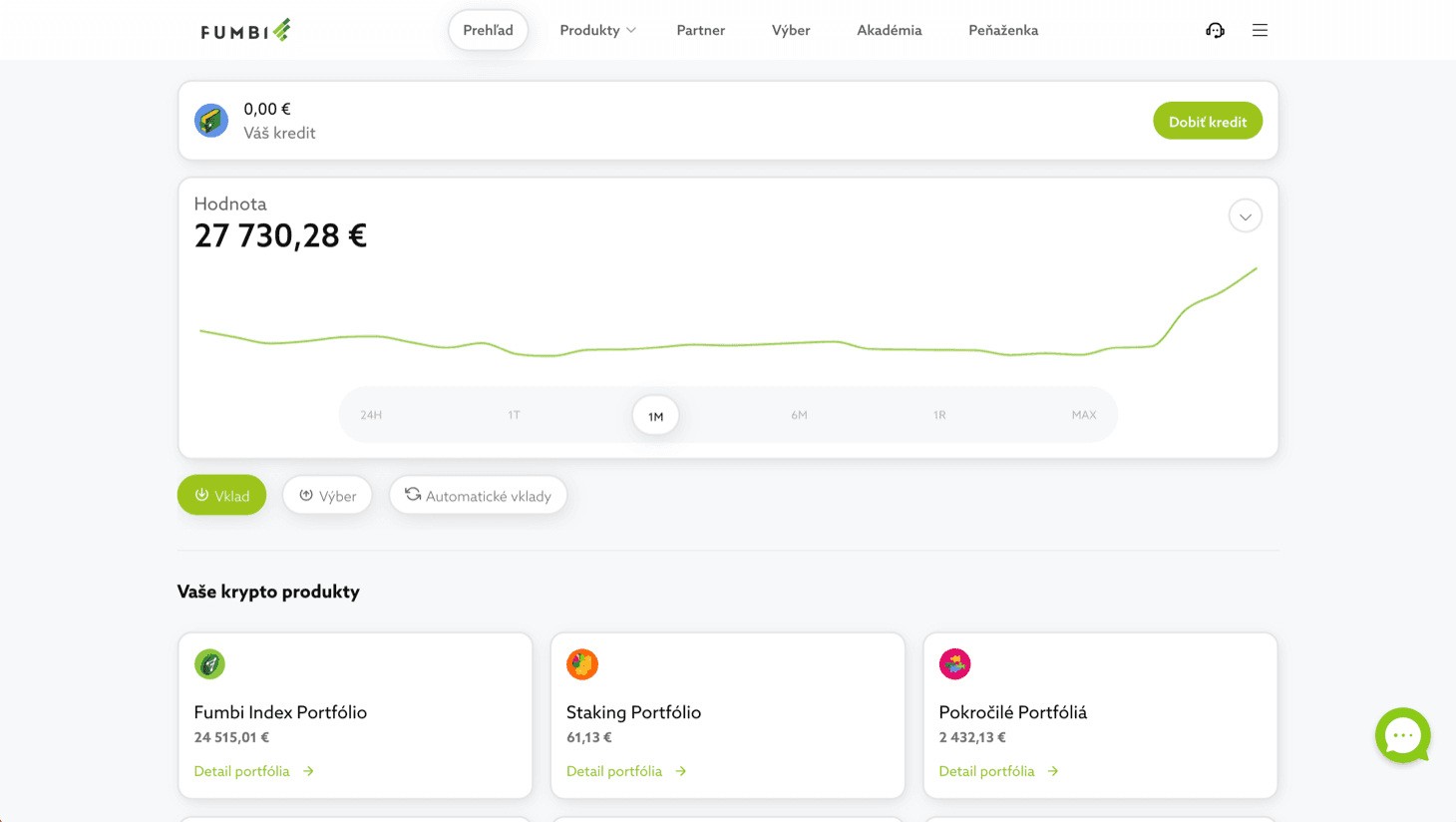
Task: Click the 61,13 € value
Action: pyautogui.click(x=588, y=737)
